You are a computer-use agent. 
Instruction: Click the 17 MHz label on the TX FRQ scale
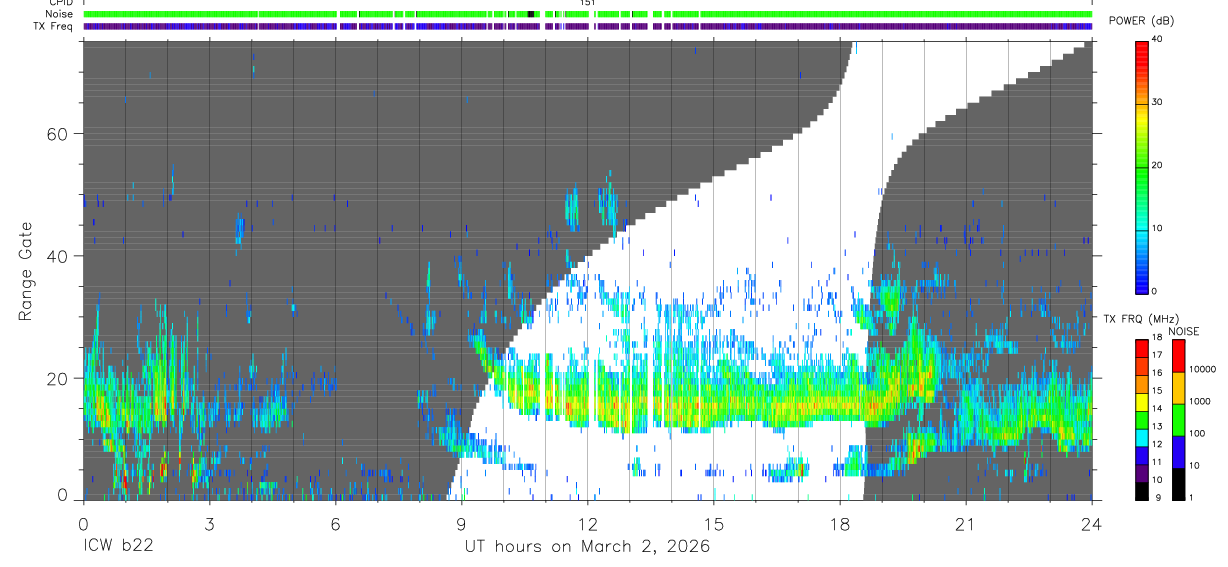point(1158,355)
